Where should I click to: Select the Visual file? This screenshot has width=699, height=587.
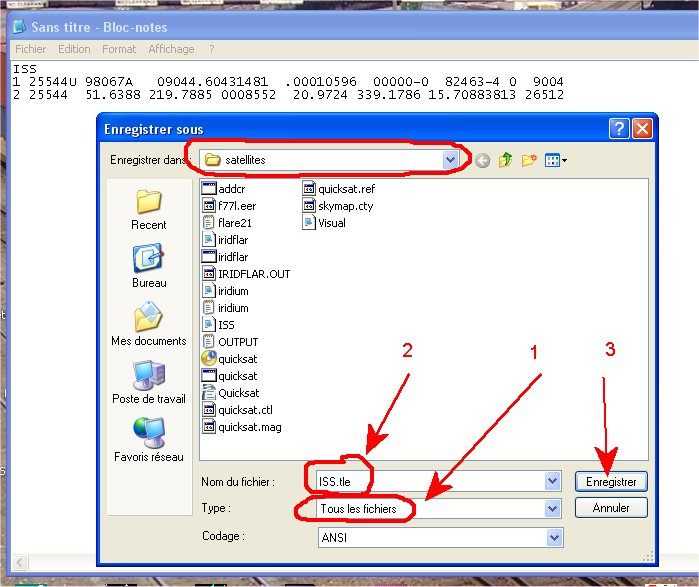pyautogui.click(x=324, y=222)
